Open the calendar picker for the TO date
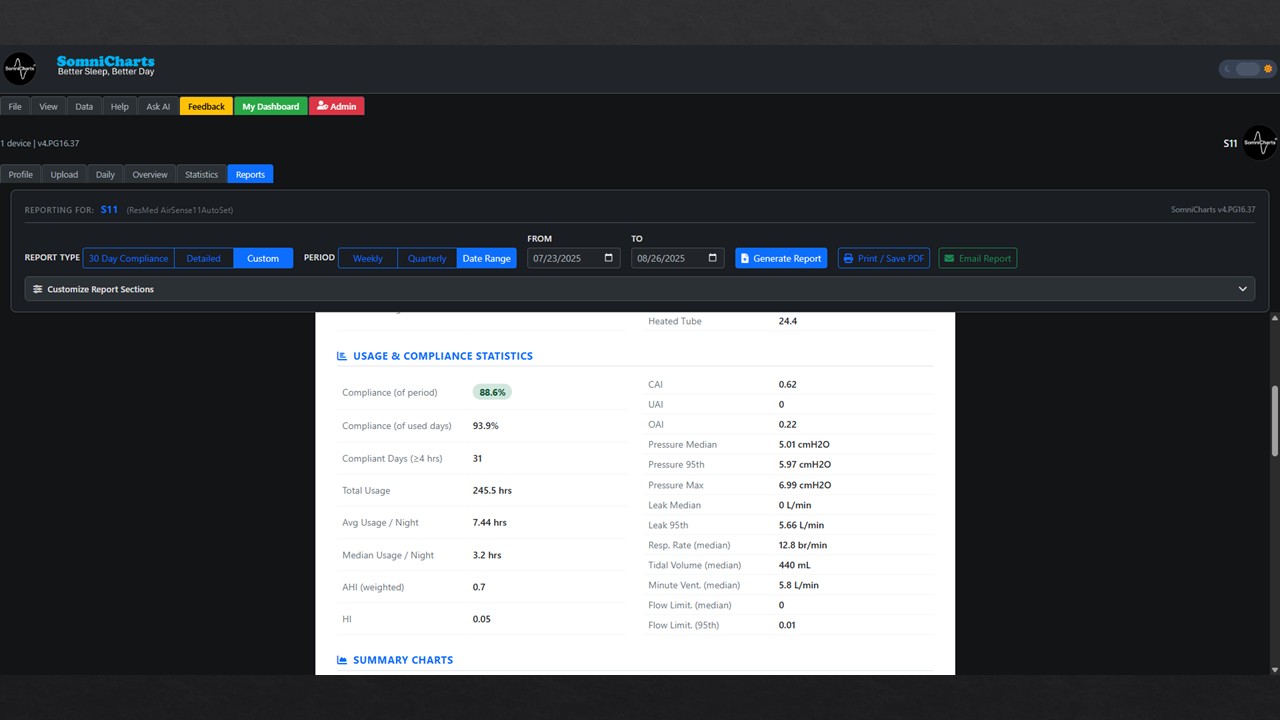This screenshot has width=1280, height=720. [712, 257]
